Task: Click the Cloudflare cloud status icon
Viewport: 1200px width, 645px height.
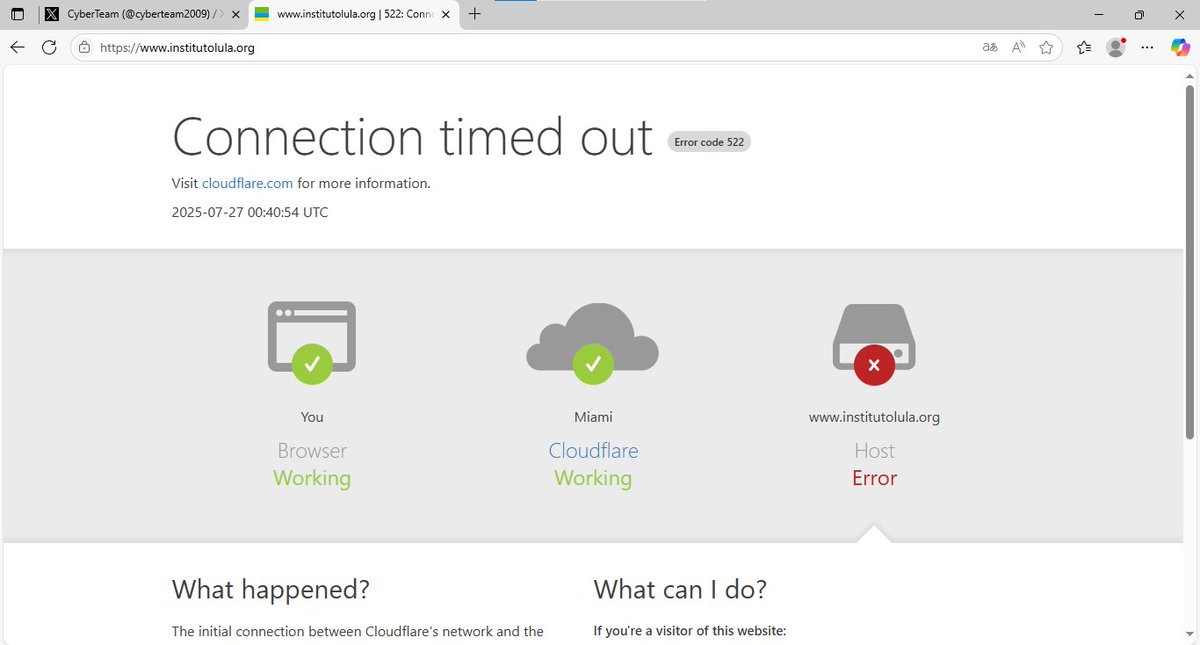Action: (x=593, y=342)
